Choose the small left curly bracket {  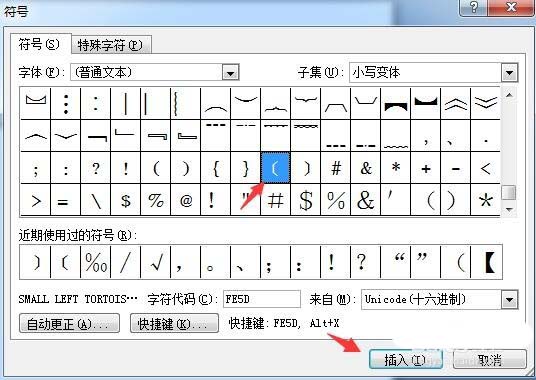(x=215, y=168)
